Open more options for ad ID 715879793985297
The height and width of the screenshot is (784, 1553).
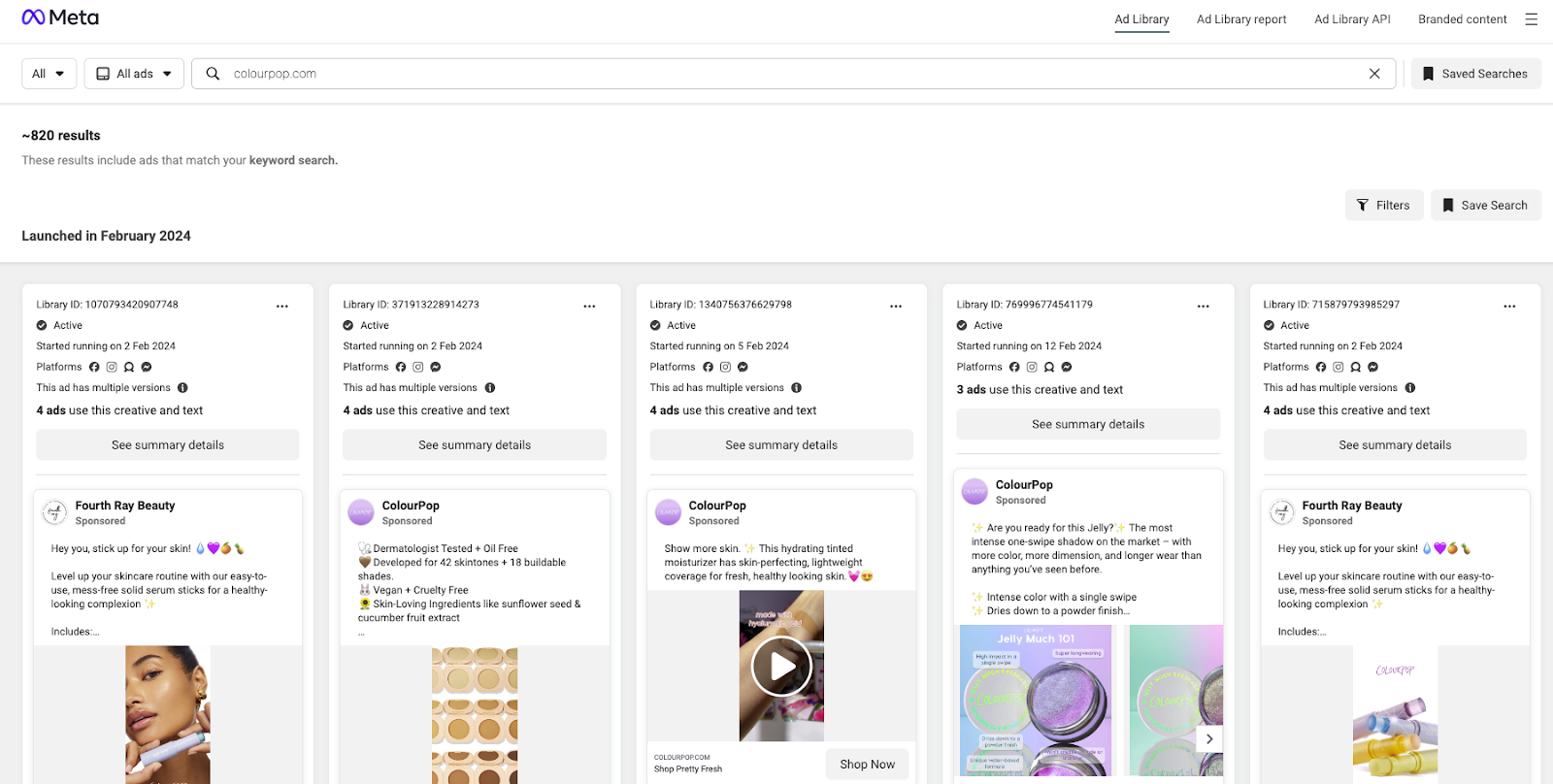1510,306
